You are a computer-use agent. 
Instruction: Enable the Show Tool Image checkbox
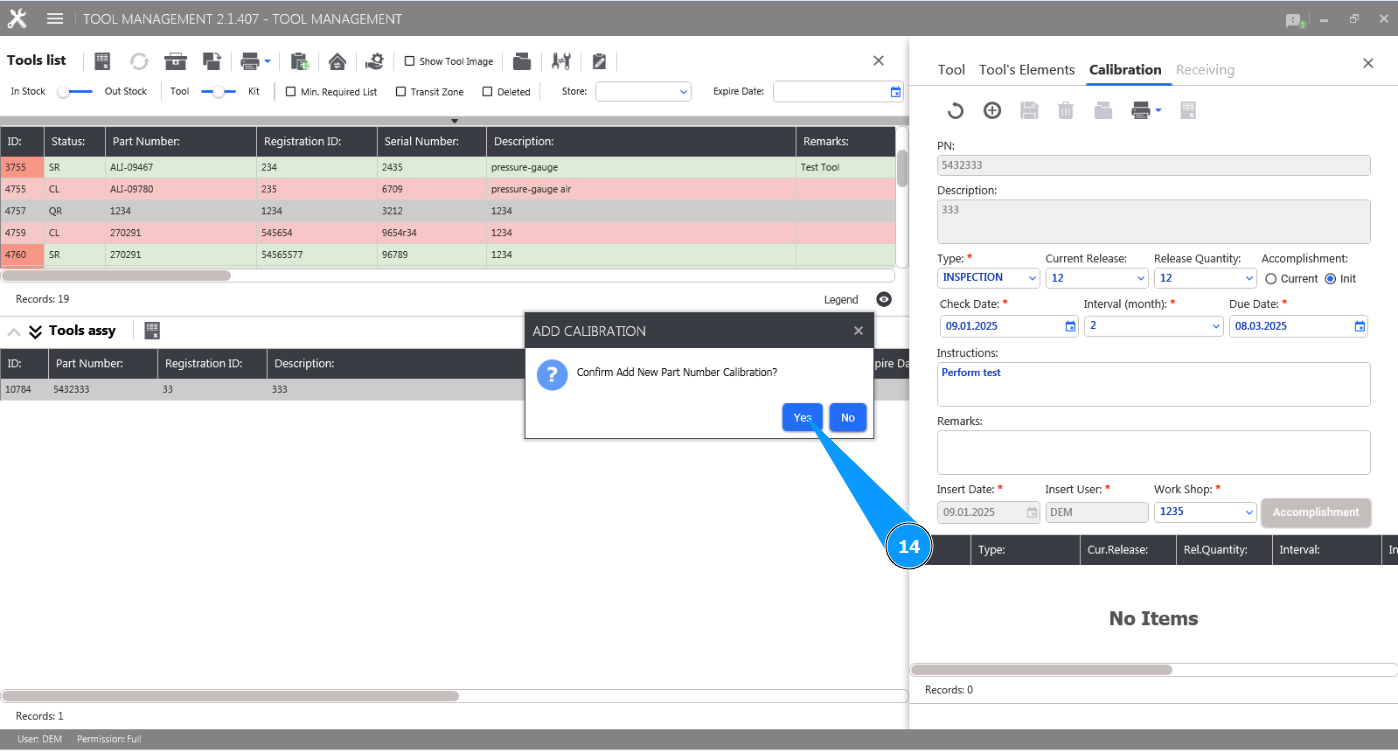coord(410,61)
